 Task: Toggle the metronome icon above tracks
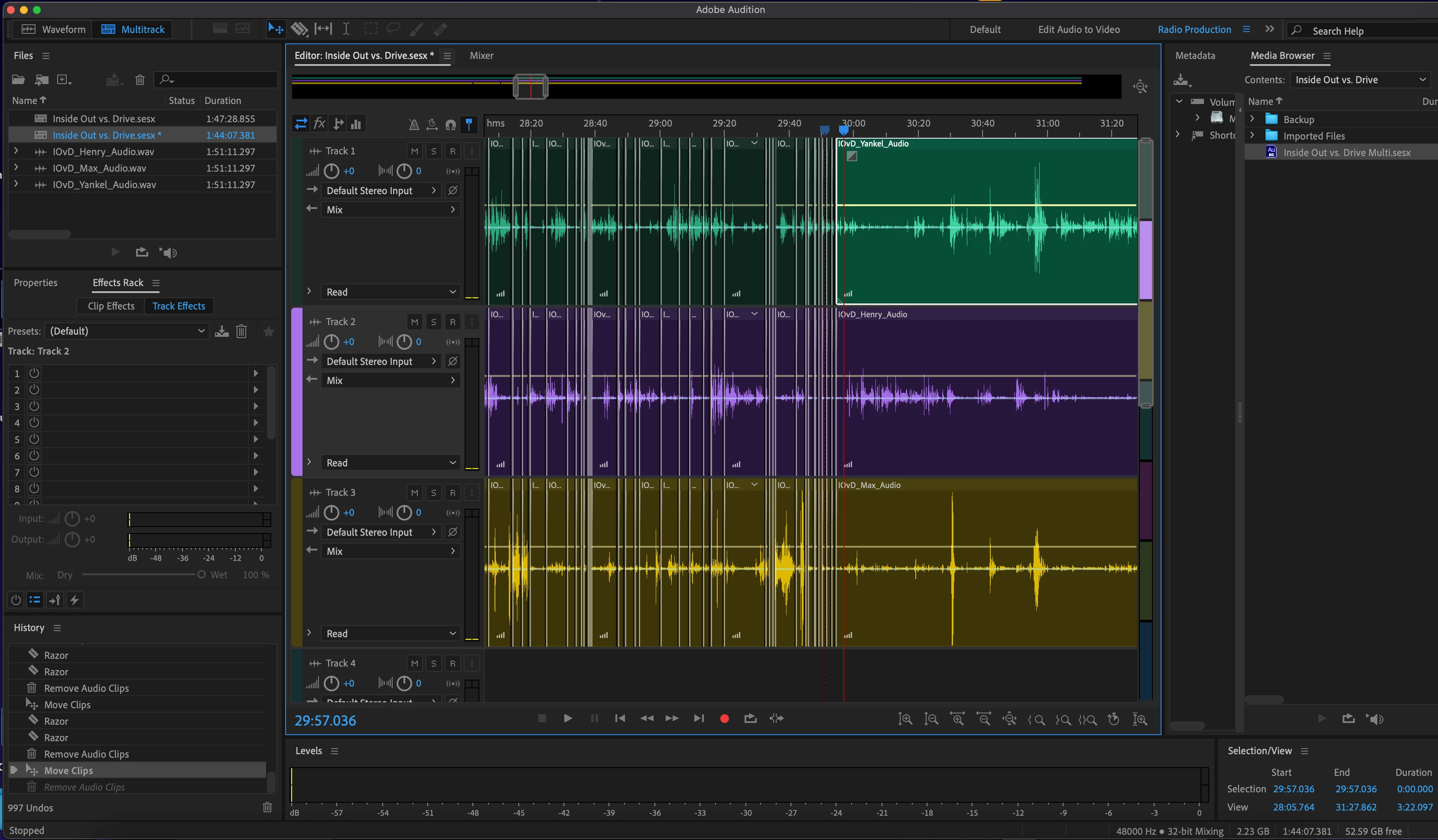pyautogui.click(x=414, y=124)
